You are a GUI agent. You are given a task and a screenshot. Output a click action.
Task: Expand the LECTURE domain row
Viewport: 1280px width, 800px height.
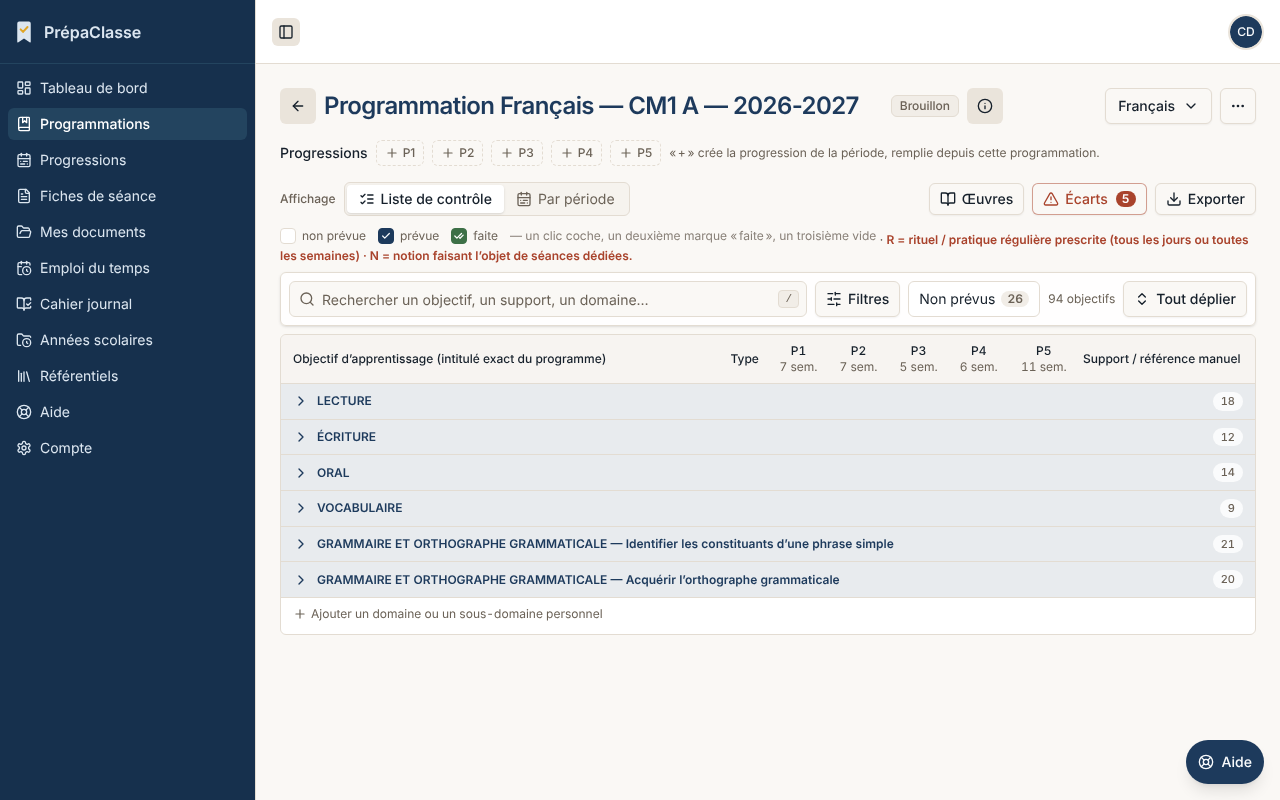pyautogui.click(x=768, y=401)
